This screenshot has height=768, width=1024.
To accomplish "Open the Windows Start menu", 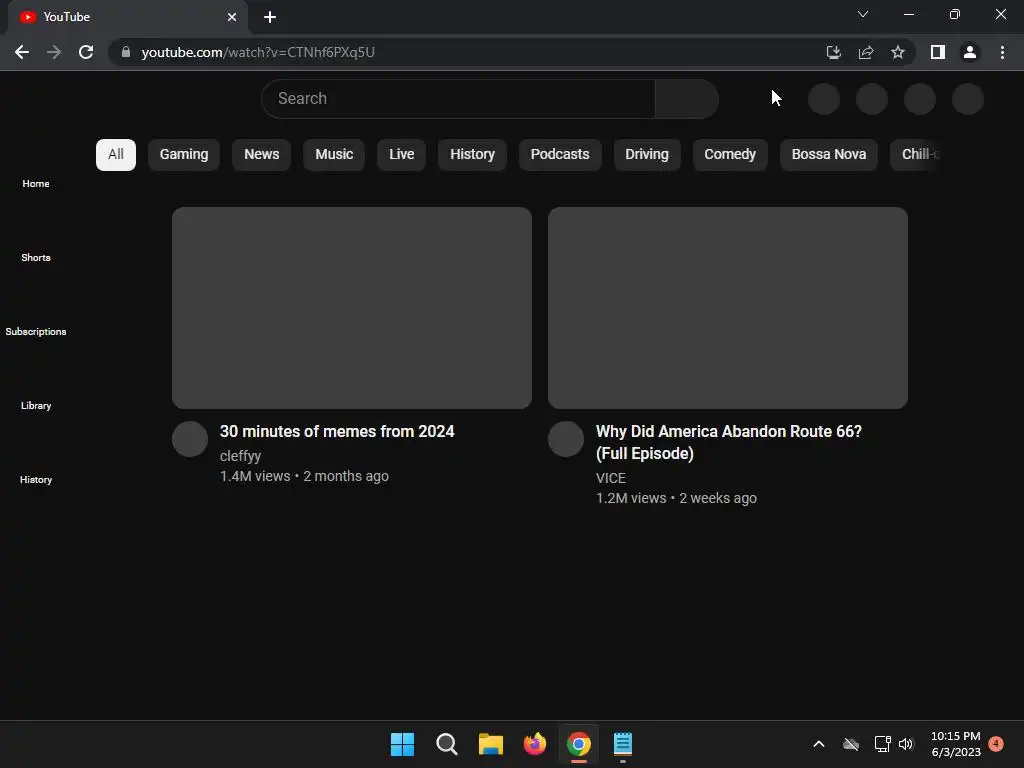I will click(402, 744).
